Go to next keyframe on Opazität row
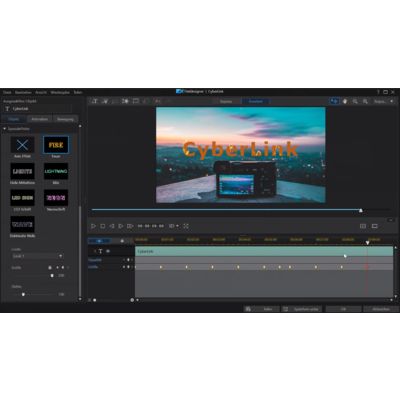Image resolution: width=400 pixels, height=400 pixels. pyautogui.click(x=132, y=260)
